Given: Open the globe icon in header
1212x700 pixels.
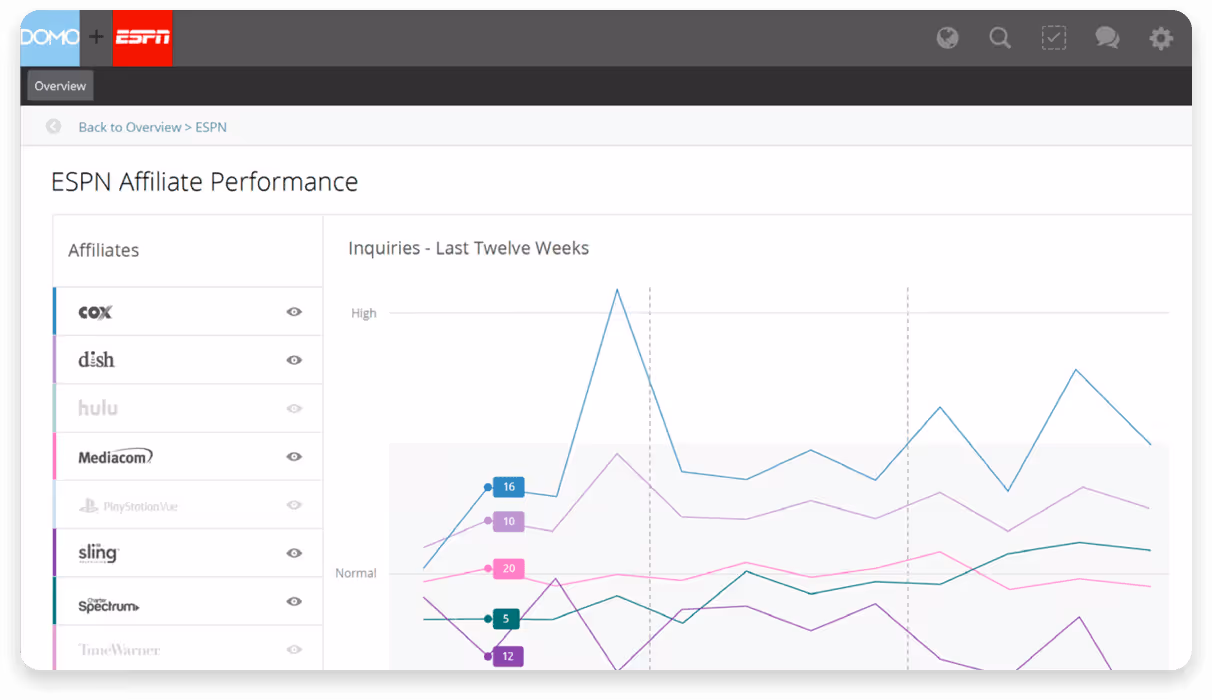Looking at the screenshot, I should tap(947, 38).
